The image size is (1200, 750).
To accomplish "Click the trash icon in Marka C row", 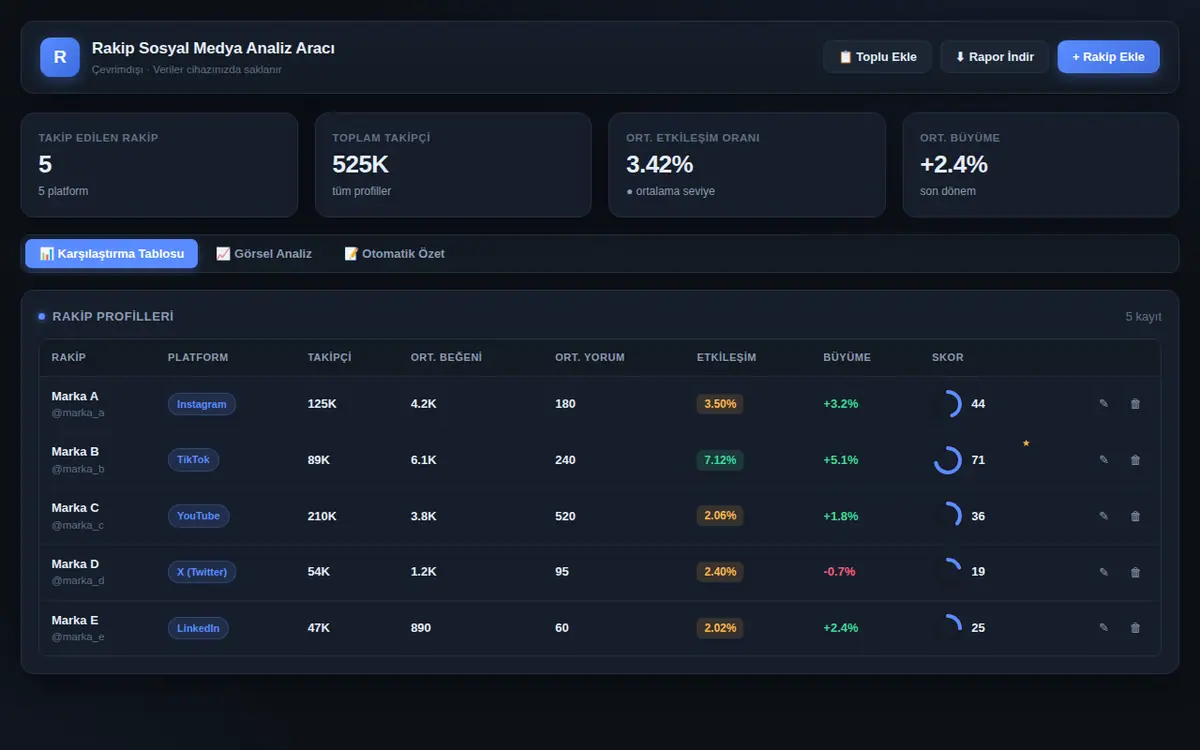I will [x=1135, y=516].
